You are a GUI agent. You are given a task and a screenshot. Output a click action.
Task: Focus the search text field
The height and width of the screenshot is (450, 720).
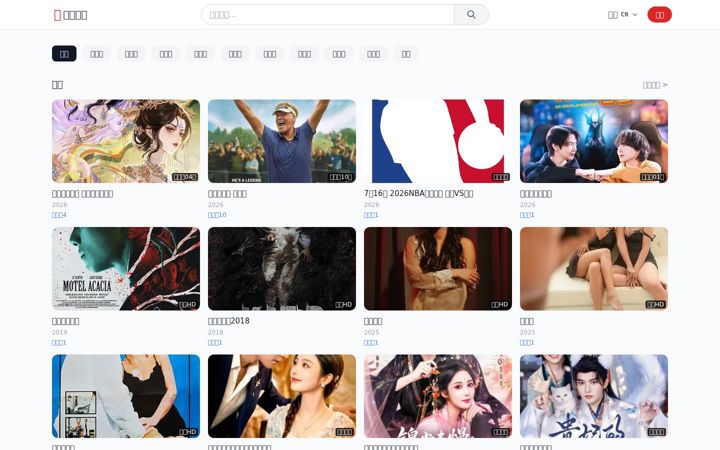pos(328,15)
